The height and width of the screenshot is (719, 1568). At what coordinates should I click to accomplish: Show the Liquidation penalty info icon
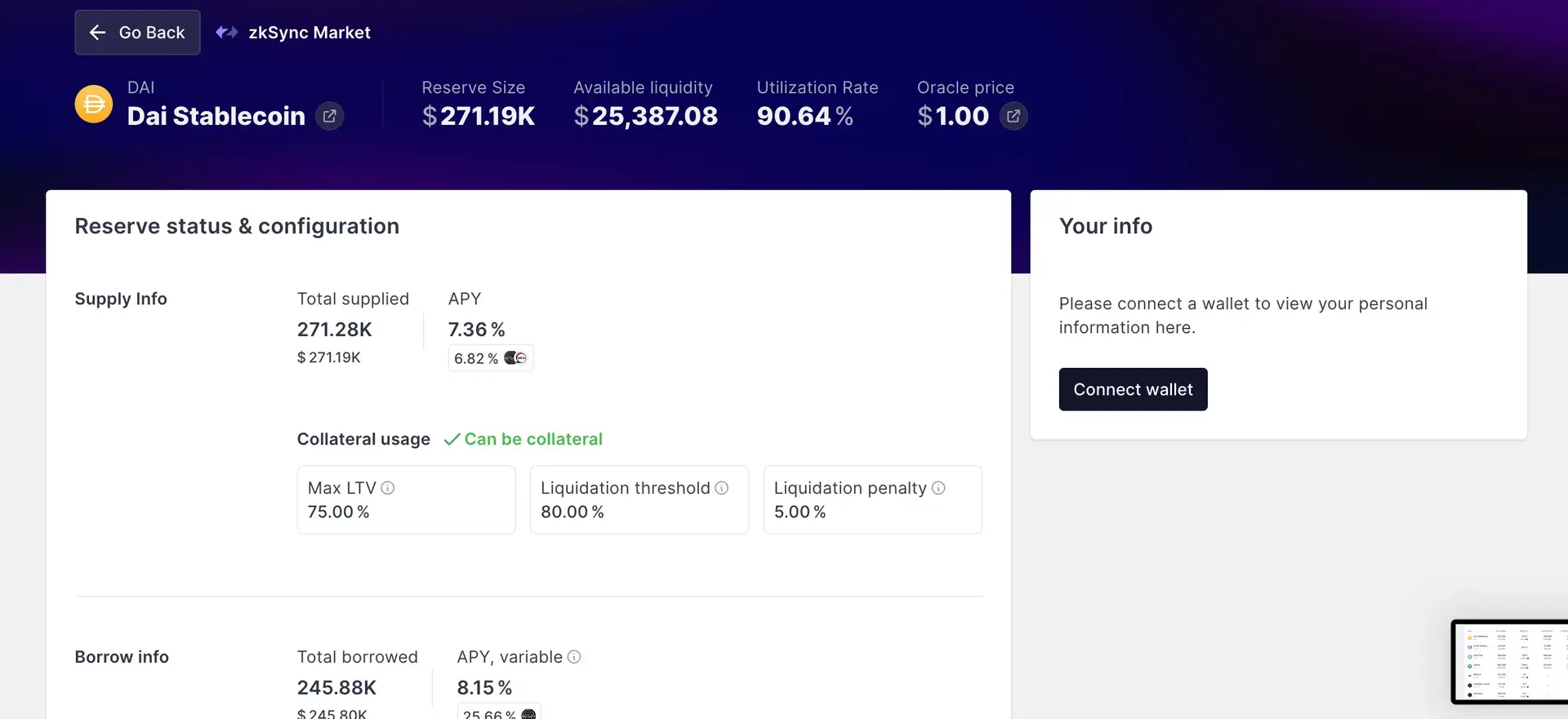click(938, 488)
